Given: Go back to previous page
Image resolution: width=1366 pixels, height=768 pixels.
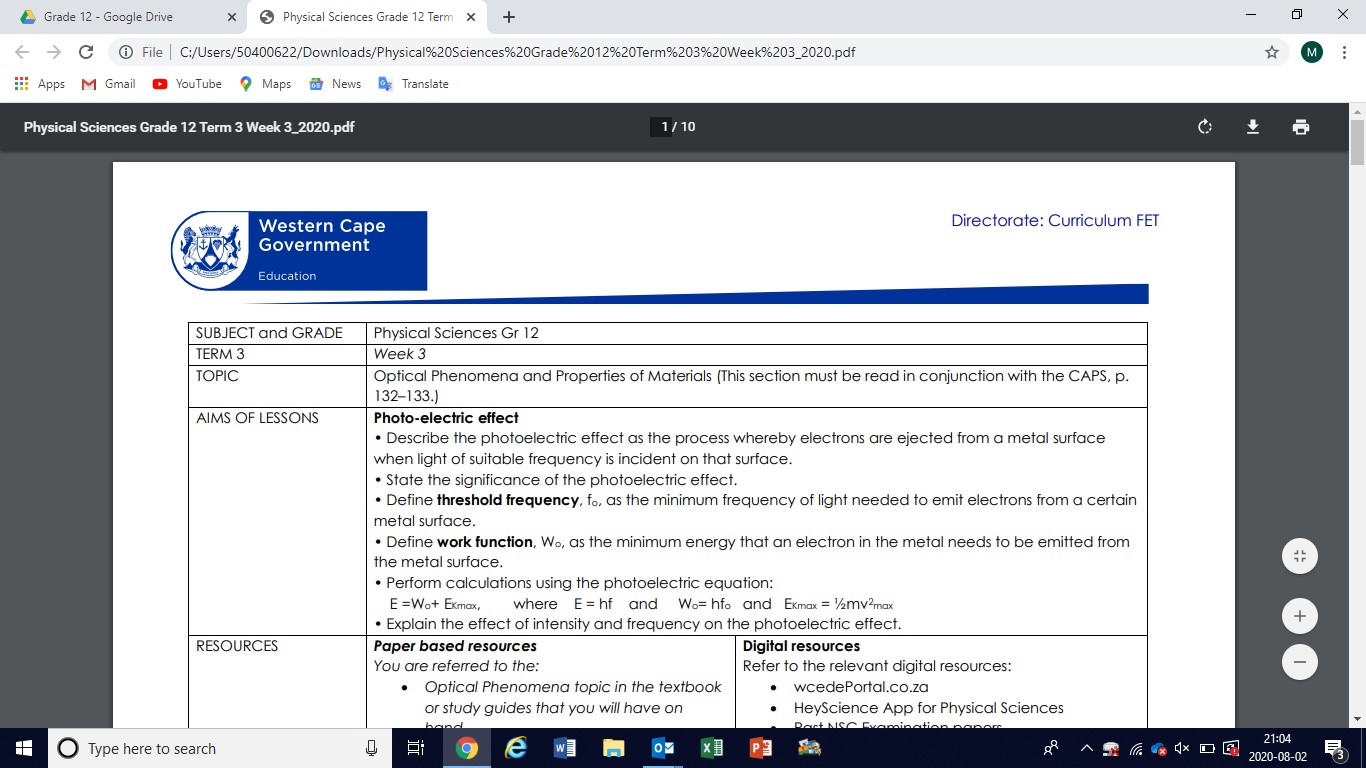Looking at the screenshot, I should coord(22,52).
